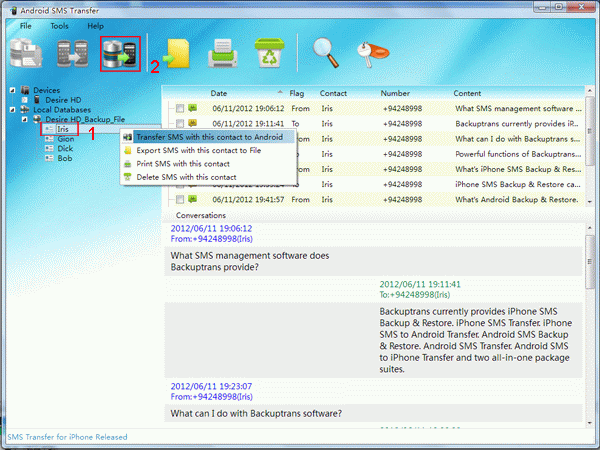Click the Android SMS Transfer title bar icon
This screenshot has height=450, width=600.
click(13, 10)
